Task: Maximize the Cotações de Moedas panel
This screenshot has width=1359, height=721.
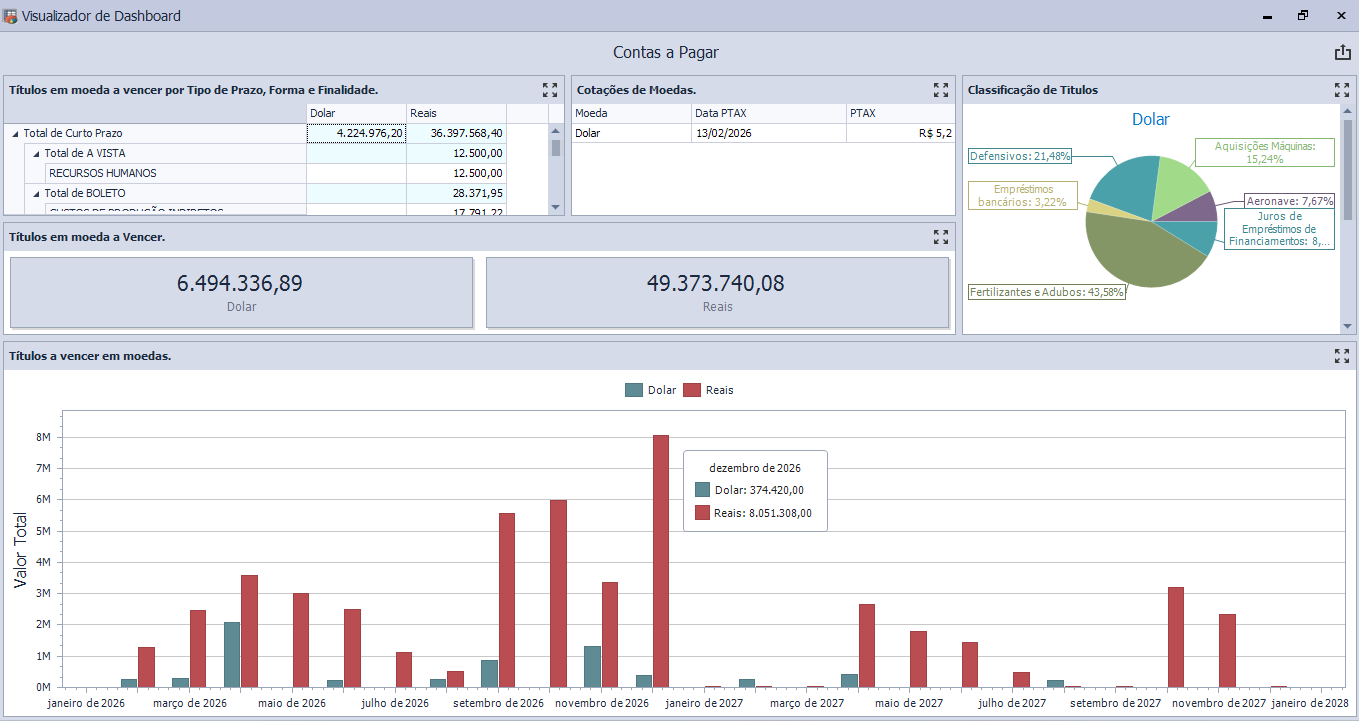Action: coord(940,89)
